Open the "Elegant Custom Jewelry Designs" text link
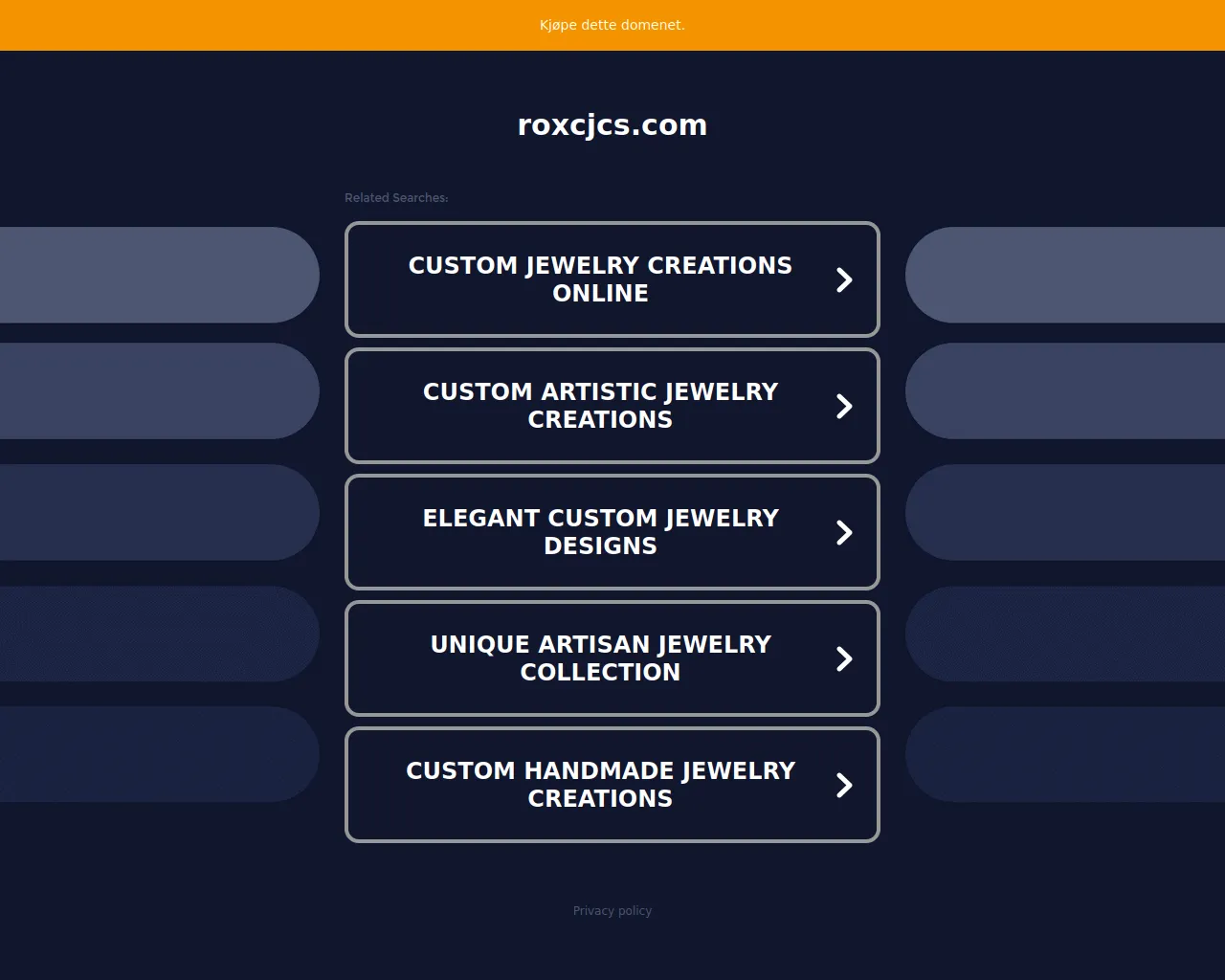This screenshot has width=1225, height=980. [600, 532]
